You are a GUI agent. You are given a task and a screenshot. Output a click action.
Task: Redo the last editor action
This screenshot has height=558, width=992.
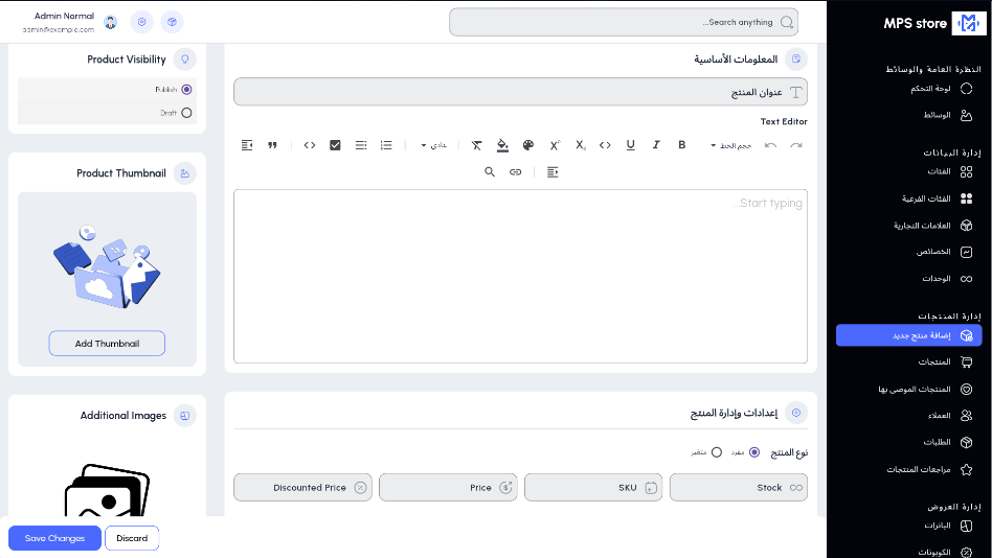point(796,146)
